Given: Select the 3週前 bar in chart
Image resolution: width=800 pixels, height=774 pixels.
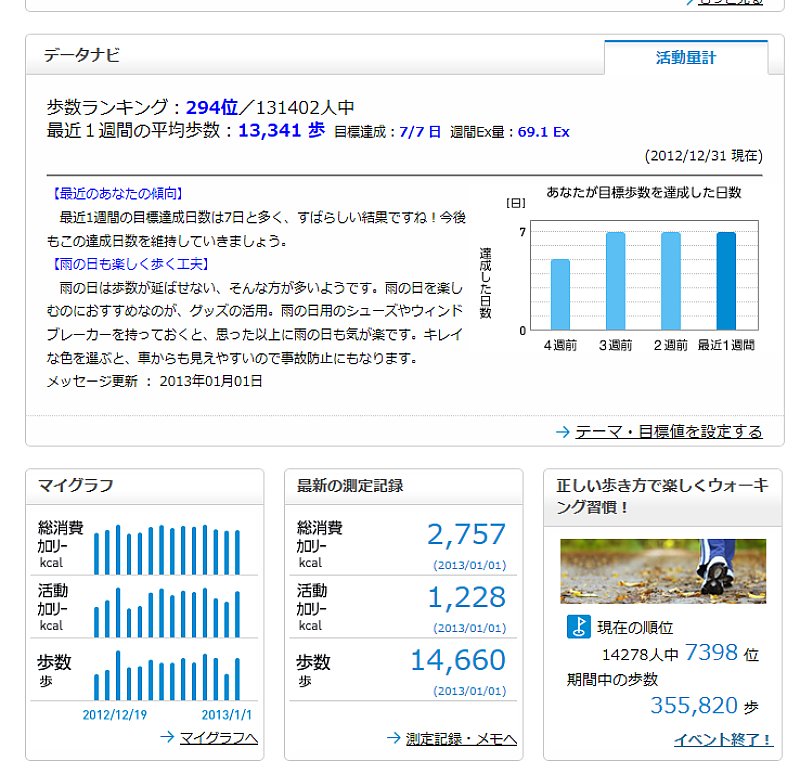Looking at the screenshot, I should tap(615, 282).
